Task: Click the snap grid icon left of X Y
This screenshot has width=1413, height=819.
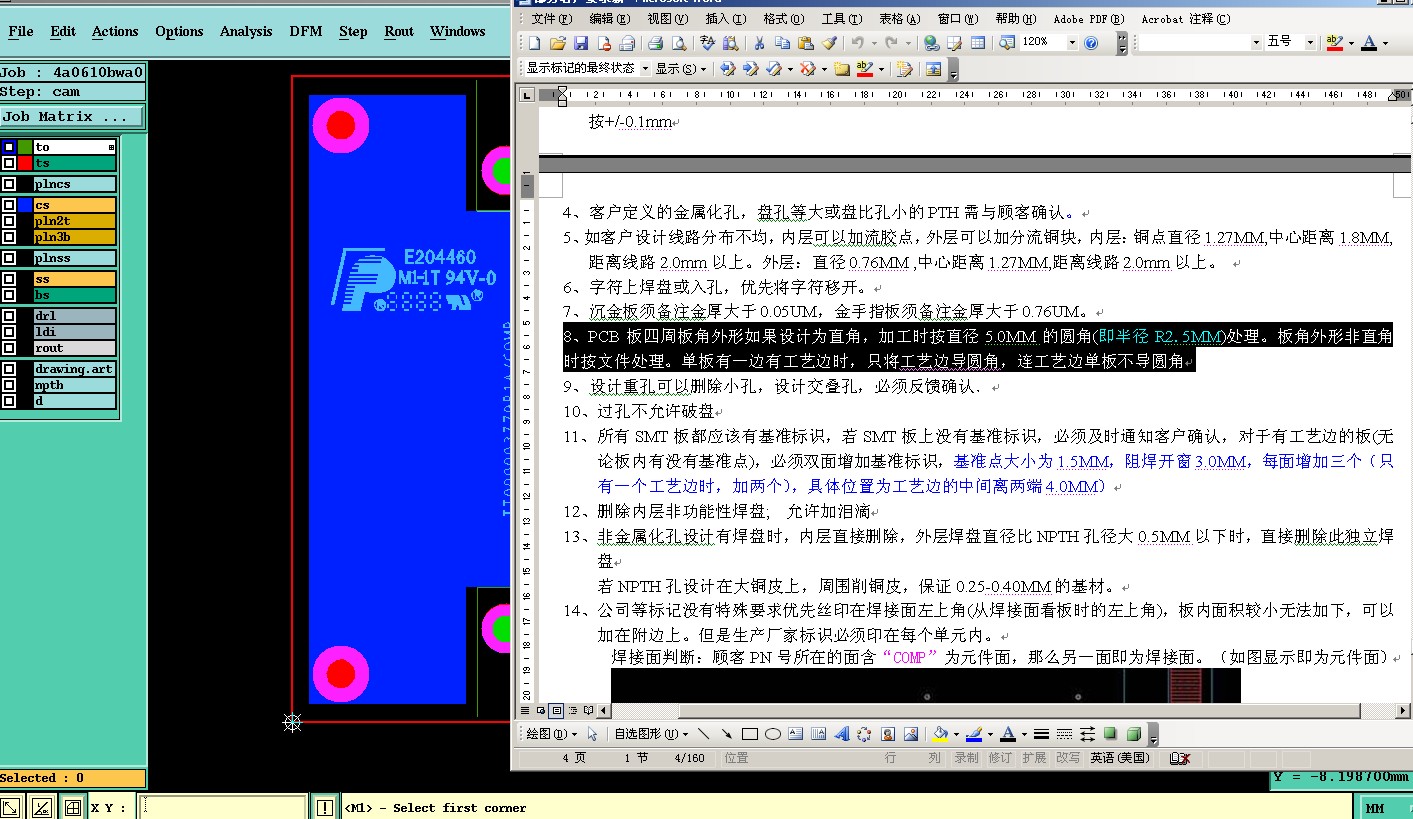Action: coord(72,807)
